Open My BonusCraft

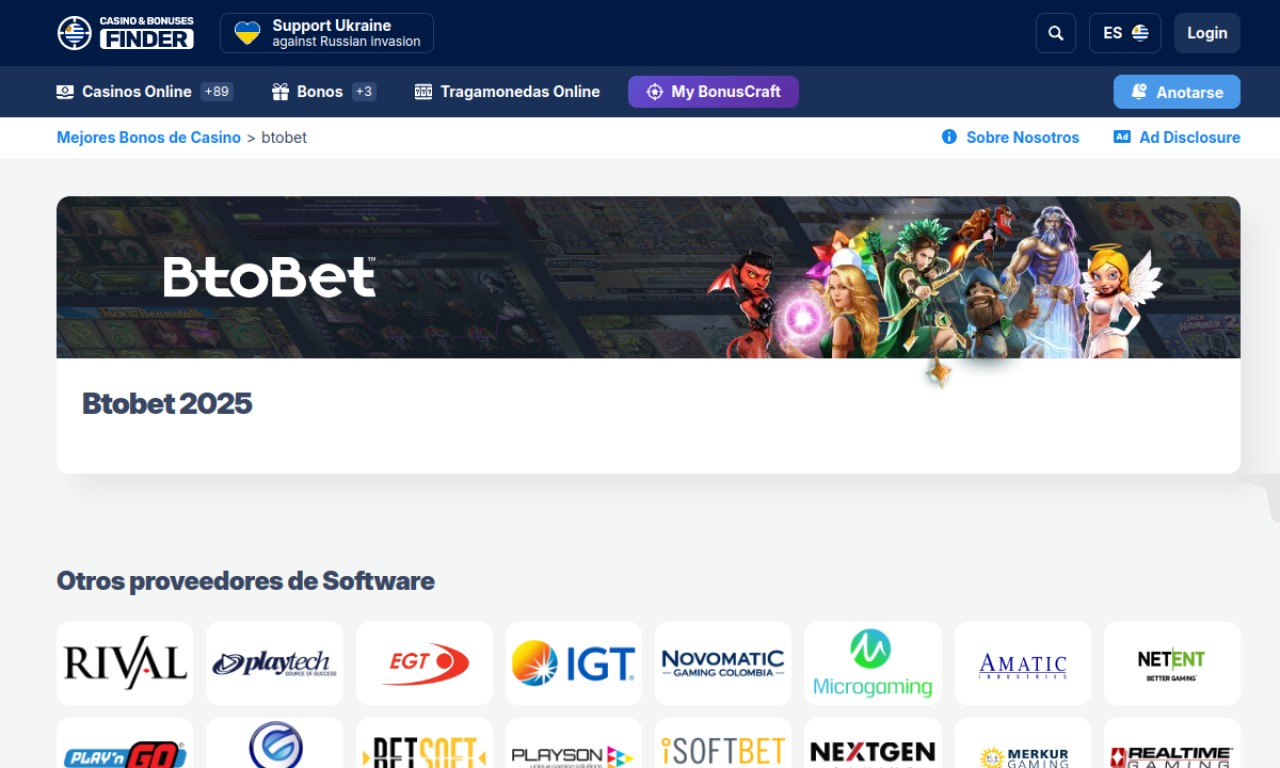point(713,92)
